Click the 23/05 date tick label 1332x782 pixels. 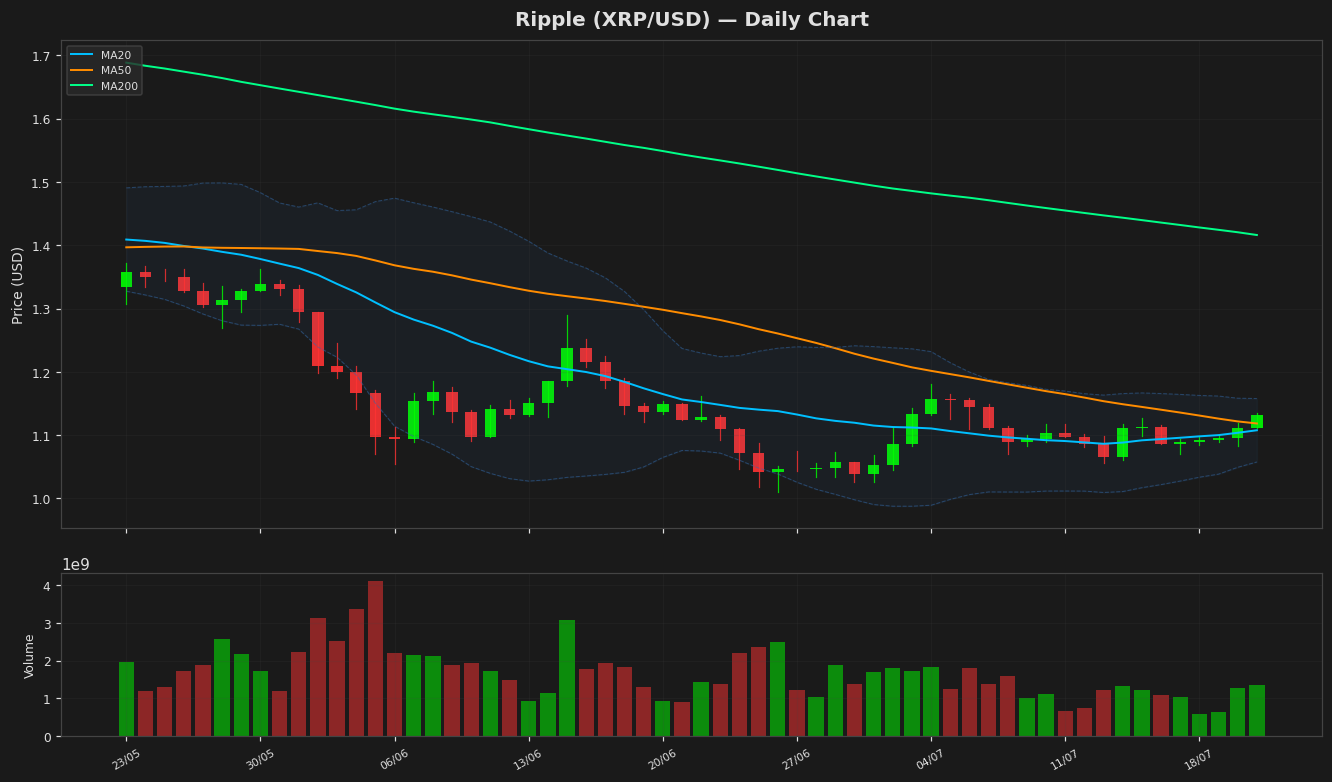pos(126,761)
